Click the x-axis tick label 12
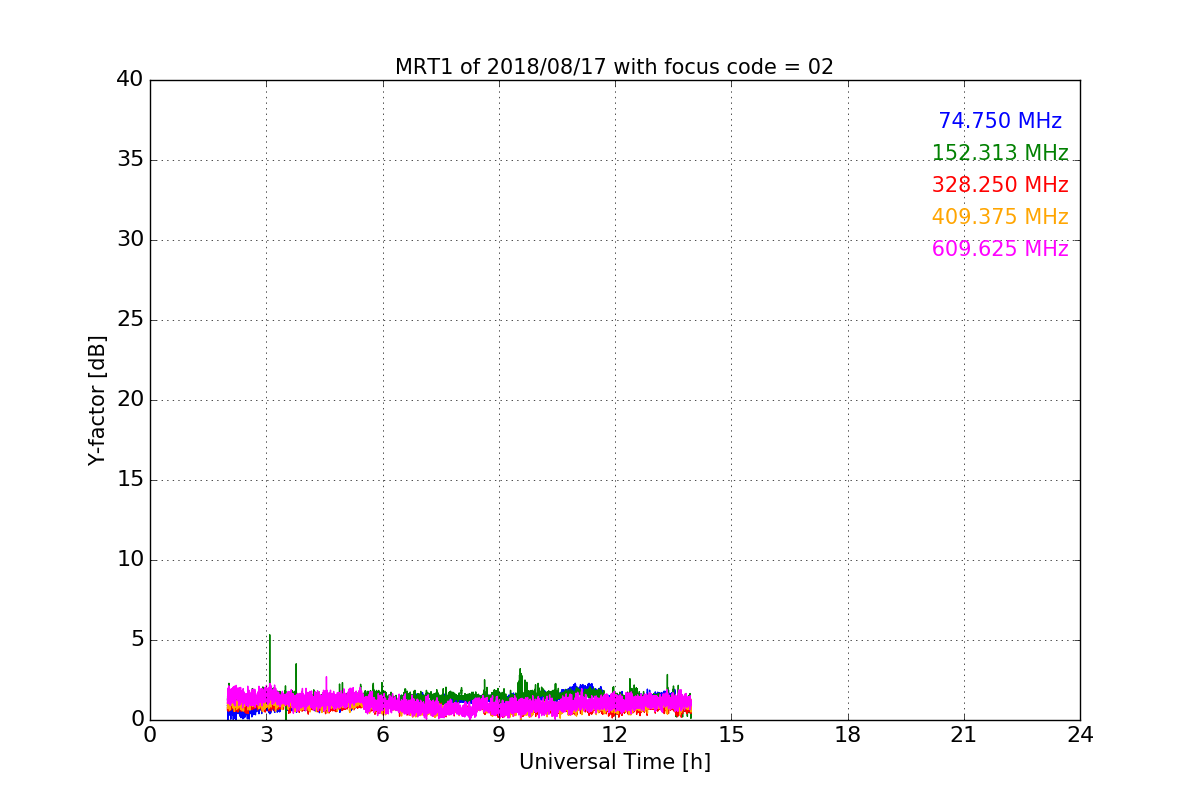Image resolution: width=1200 pixels, height=800 pixels. coord(615,735)
